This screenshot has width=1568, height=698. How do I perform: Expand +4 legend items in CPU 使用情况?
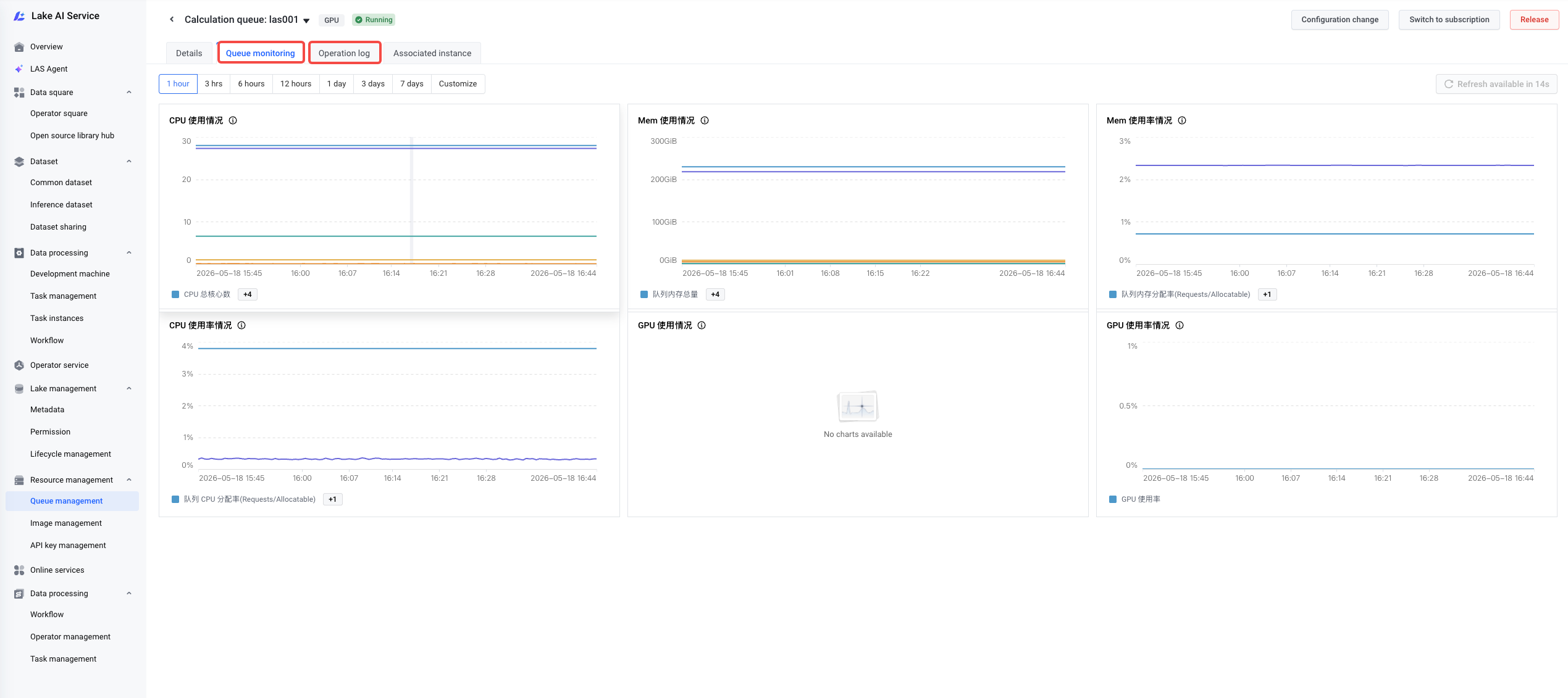[x=248, y=295]
